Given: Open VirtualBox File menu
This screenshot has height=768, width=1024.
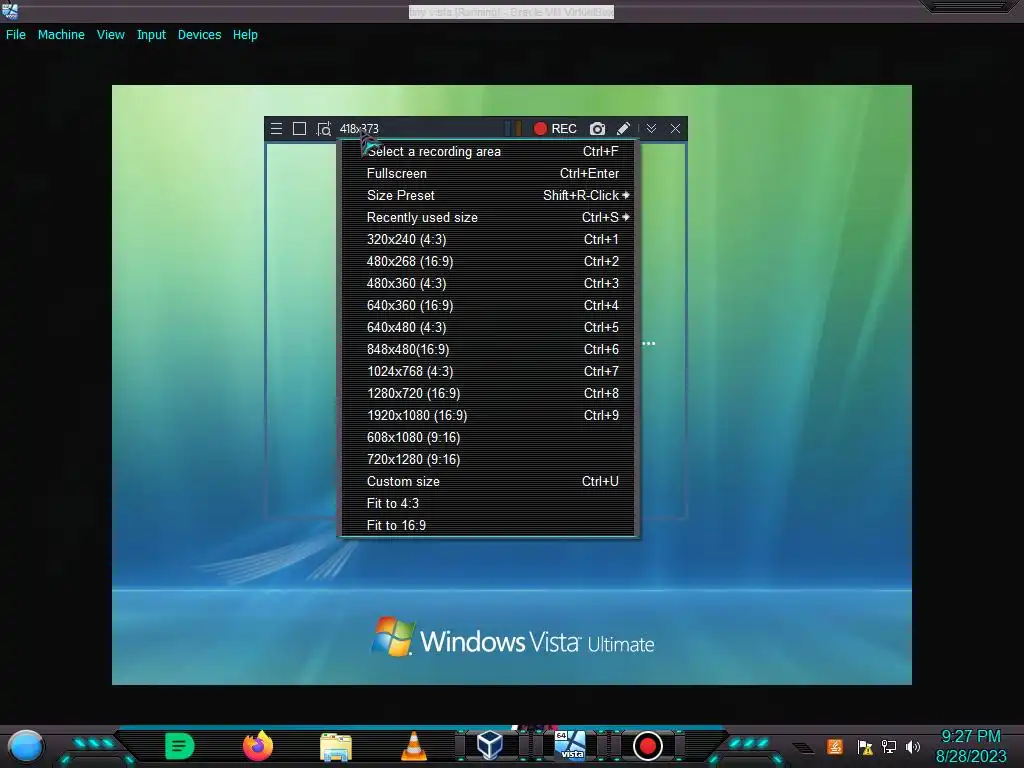Looking at the screenshot, I should 16,35.
